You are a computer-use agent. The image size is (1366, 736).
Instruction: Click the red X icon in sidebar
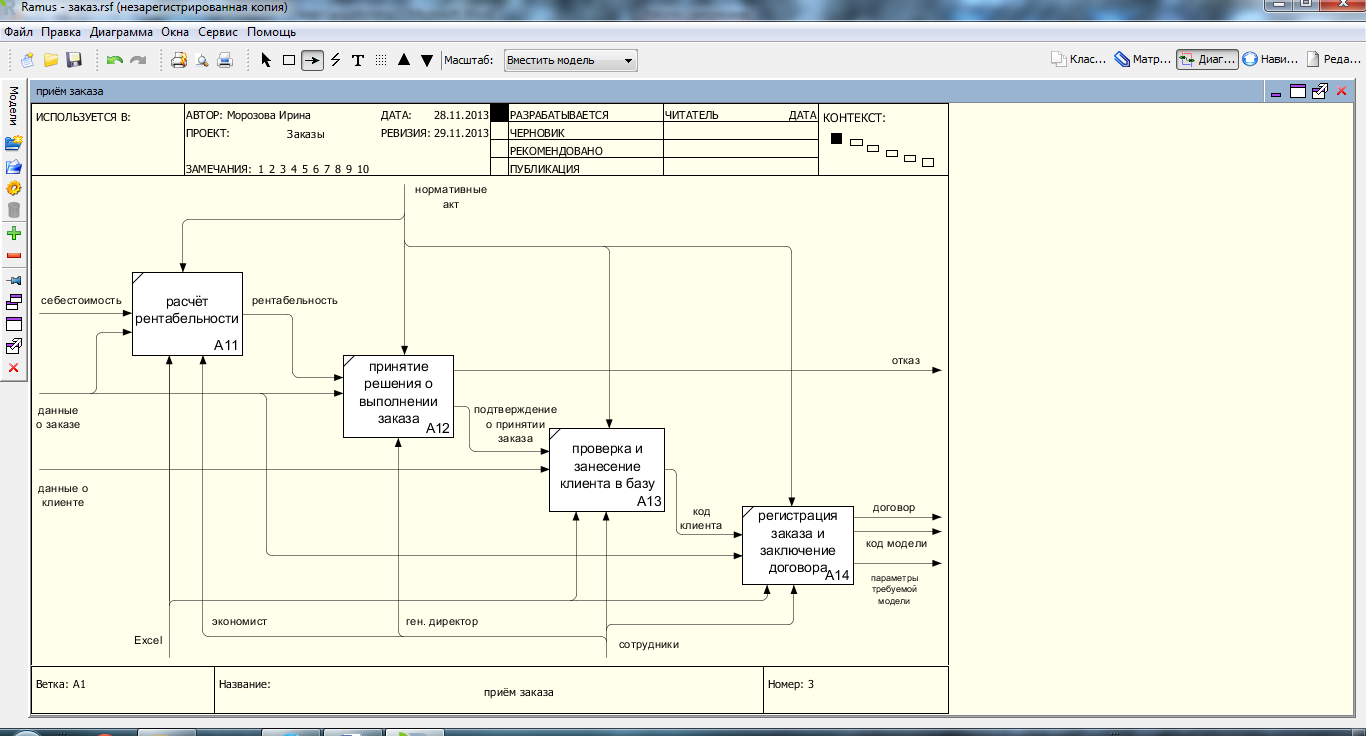point(14,368)
